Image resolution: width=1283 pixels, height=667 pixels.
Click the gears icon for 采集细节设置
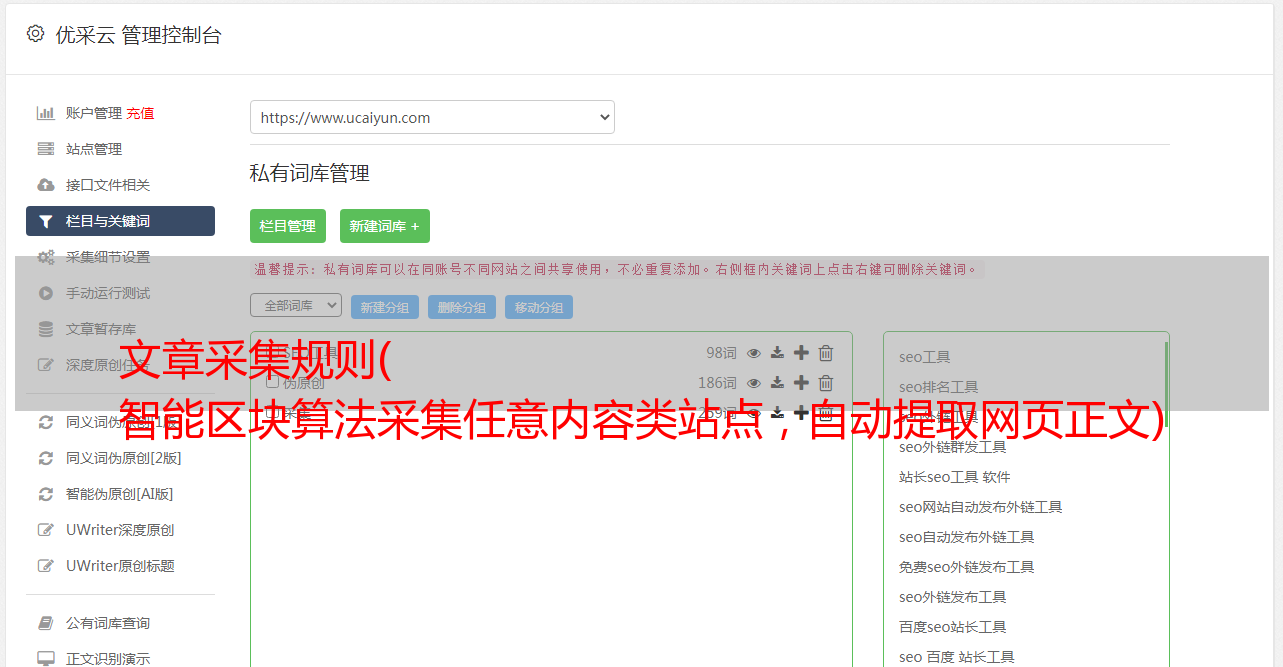tap(46, 257)
